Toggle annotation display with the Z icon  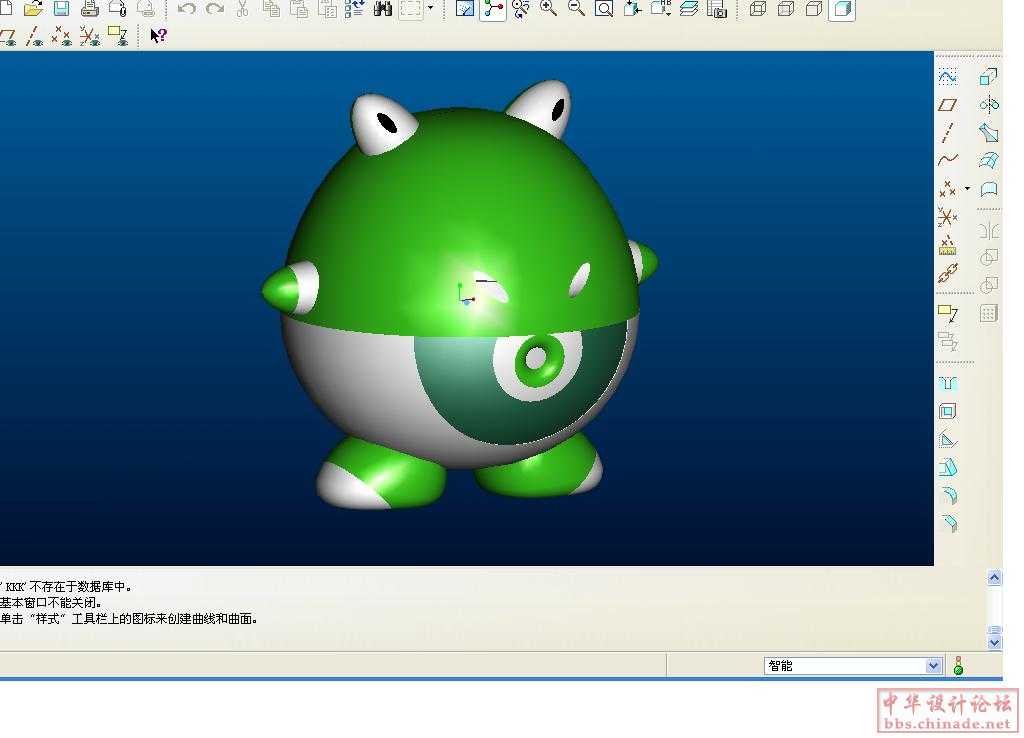tap(118, 36)
